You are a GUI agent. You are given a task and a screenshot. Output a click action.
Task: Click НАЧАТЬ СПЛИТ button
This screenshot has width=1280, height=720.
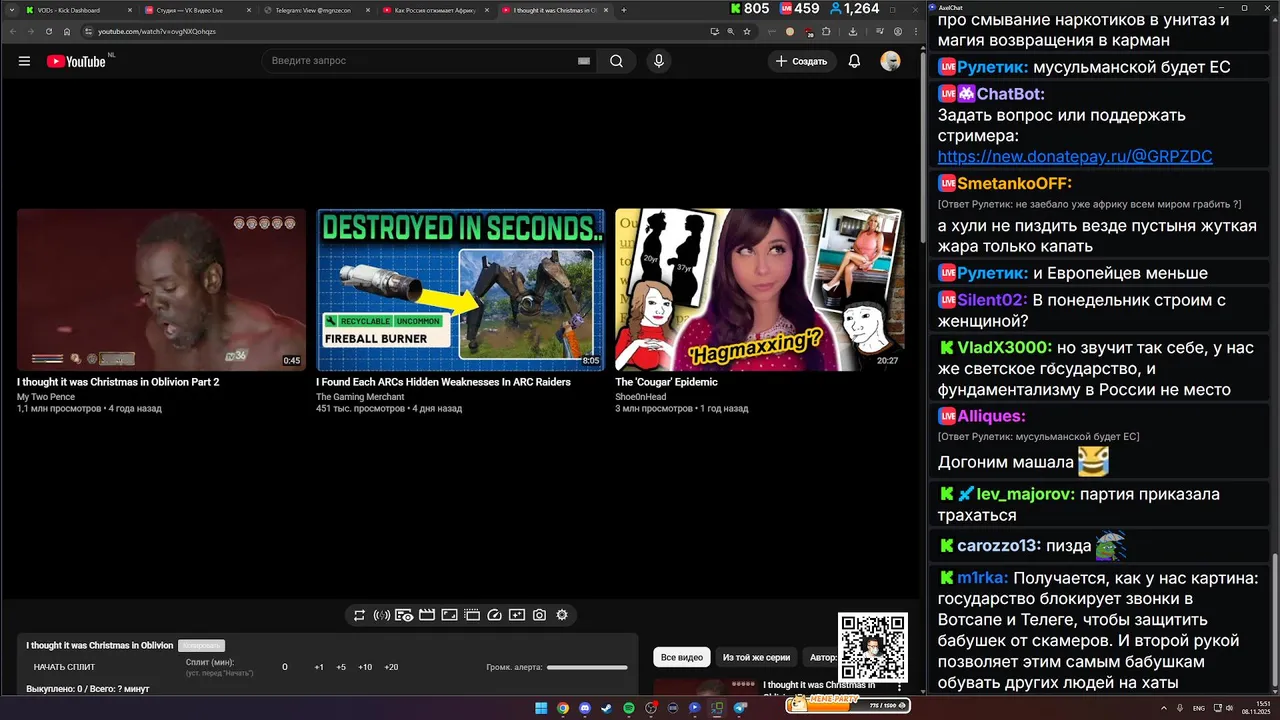pos(65,667)
